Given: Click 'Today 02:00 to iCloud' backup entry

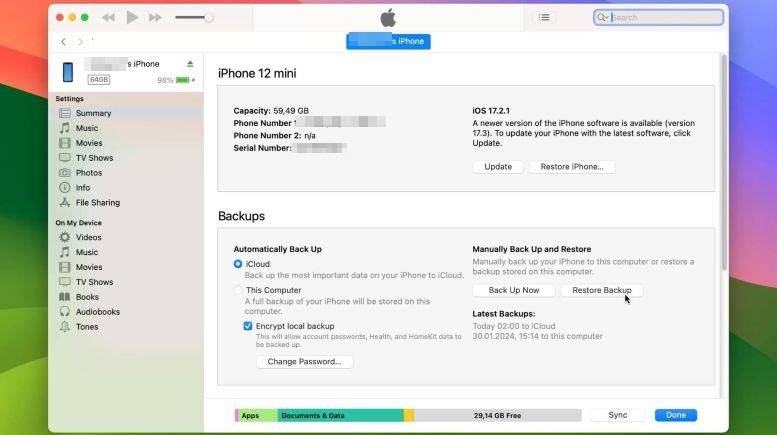Looking at the screenshot, I should [x=513, y=326].
